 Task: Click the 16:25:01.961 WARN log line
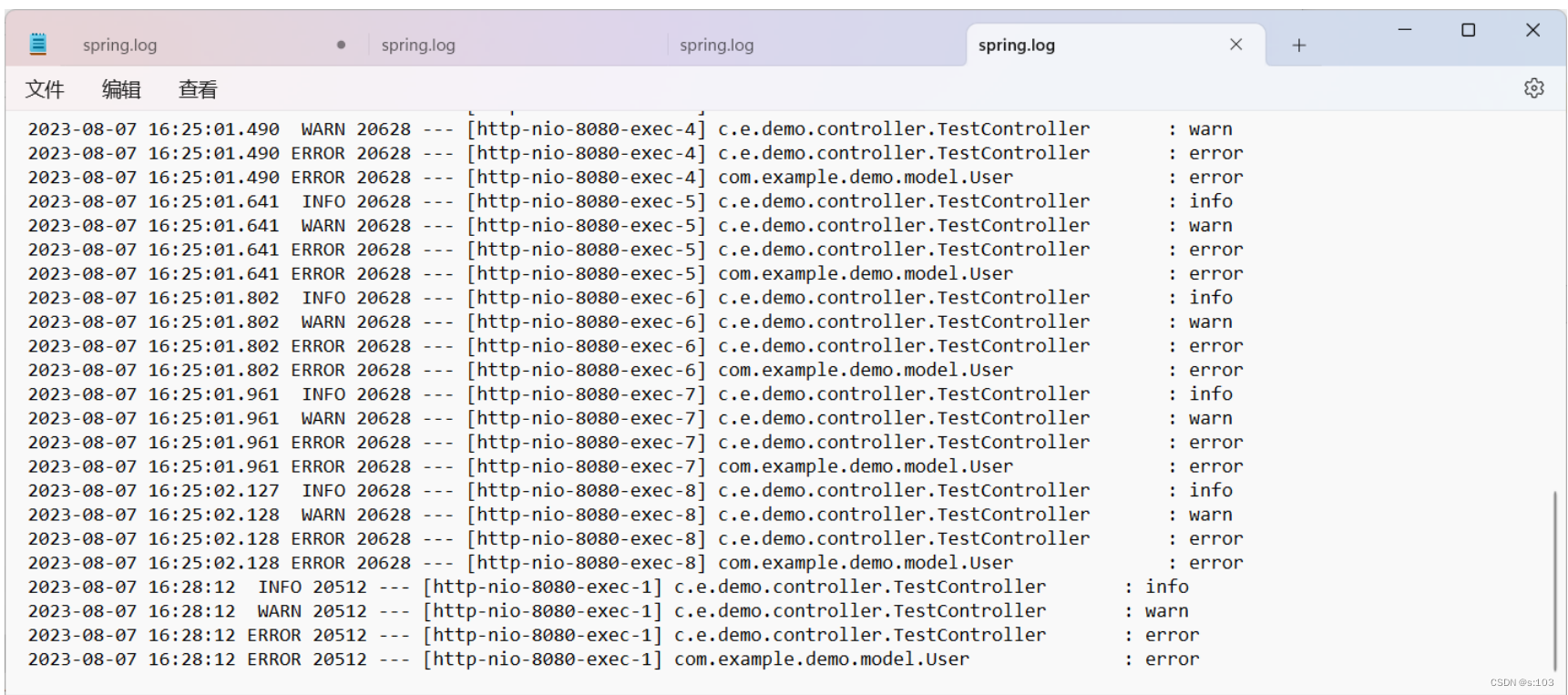[630, 419]
